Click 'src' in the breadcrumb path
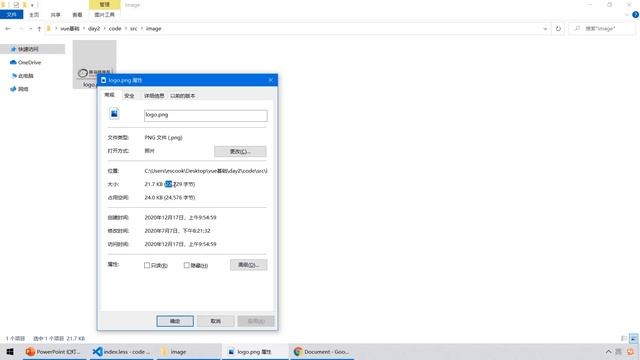The width and height of the screenshot is (640, 360). point(133,29)
